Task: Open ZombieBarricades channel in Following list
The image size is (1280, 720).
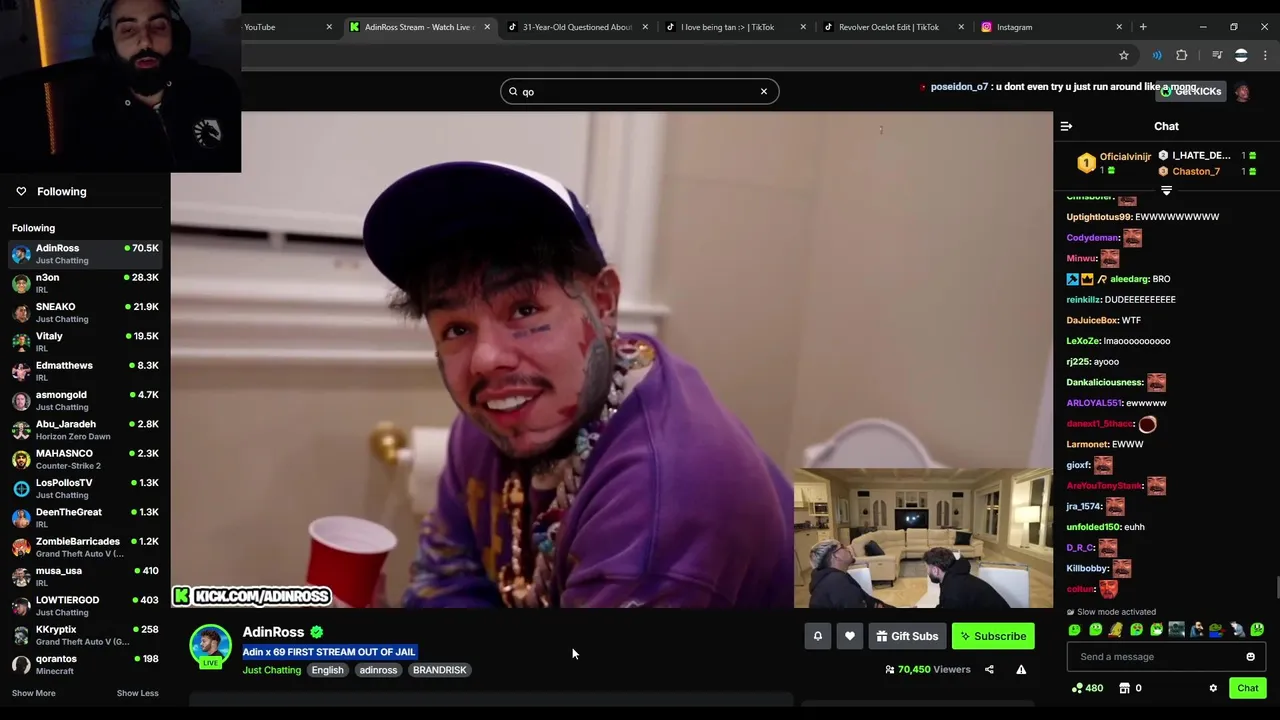Action: 85,547
